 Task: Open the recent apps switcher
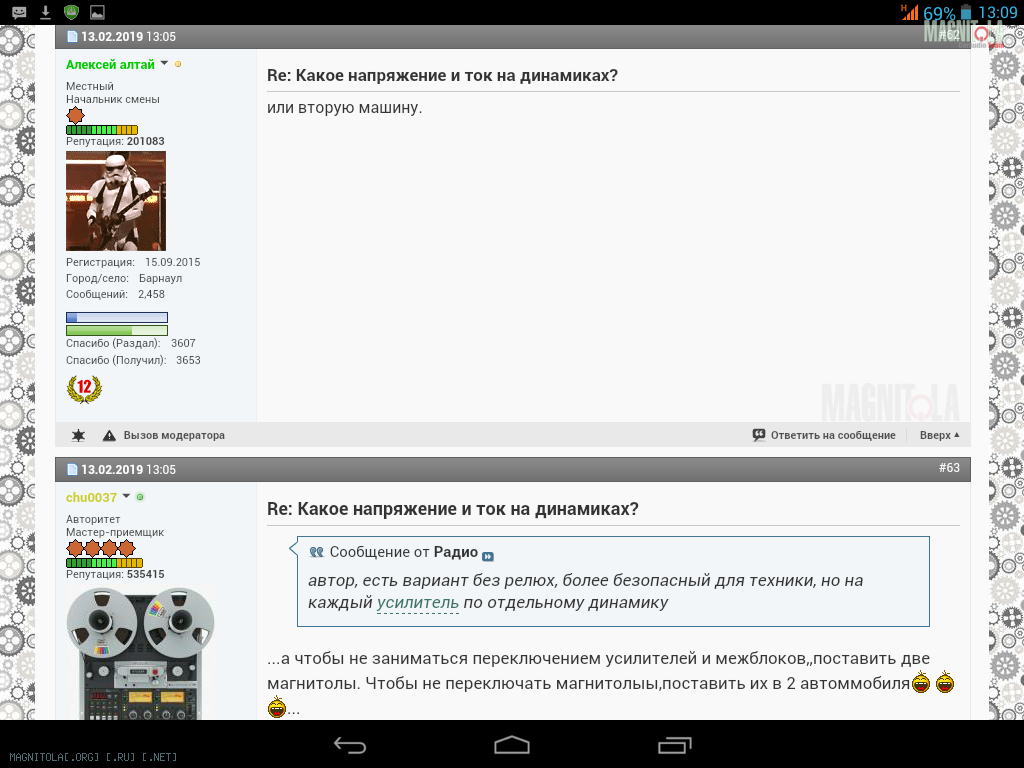[675, 745]
